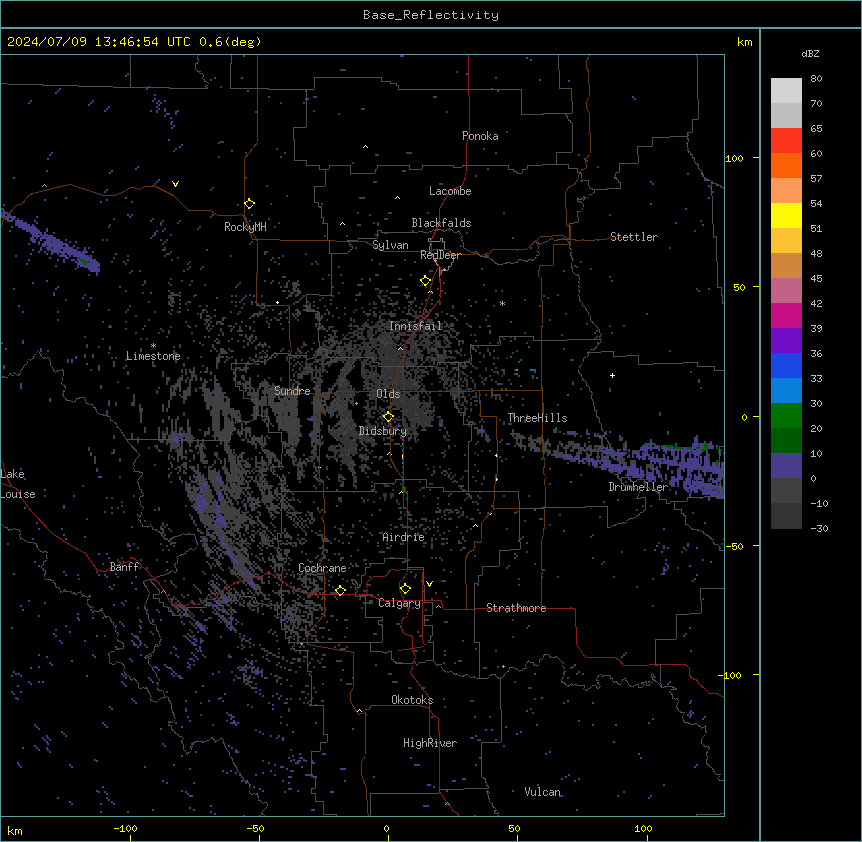The height and width of the screenshot is (842, 862).
Task: Click the asterisk marker east of Innisfail
Action: pyautogui.click(x=502, y=303)
